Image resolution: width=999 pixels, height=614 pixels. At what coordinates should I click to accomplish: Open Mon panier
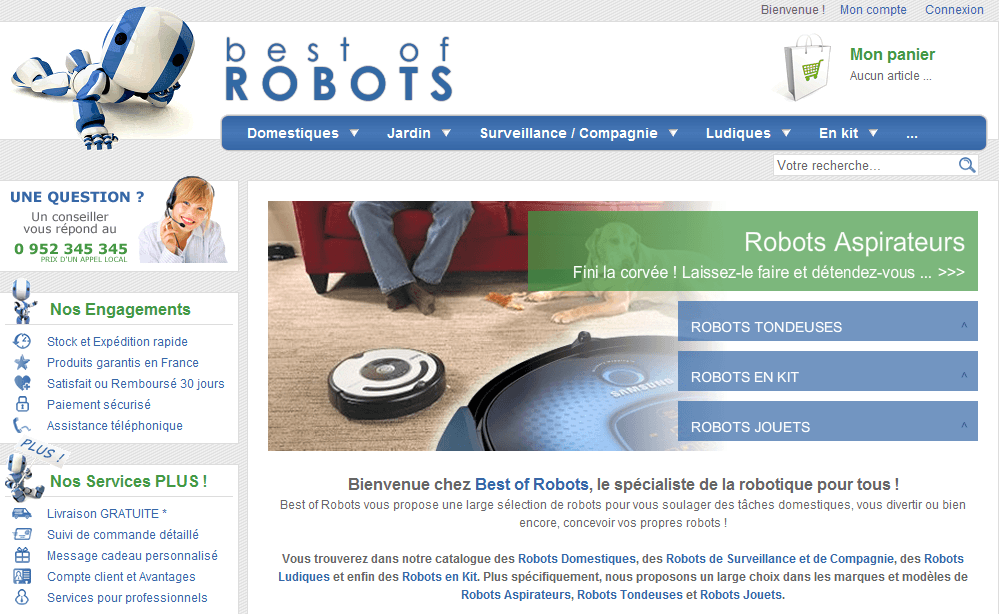pos(892,54)
